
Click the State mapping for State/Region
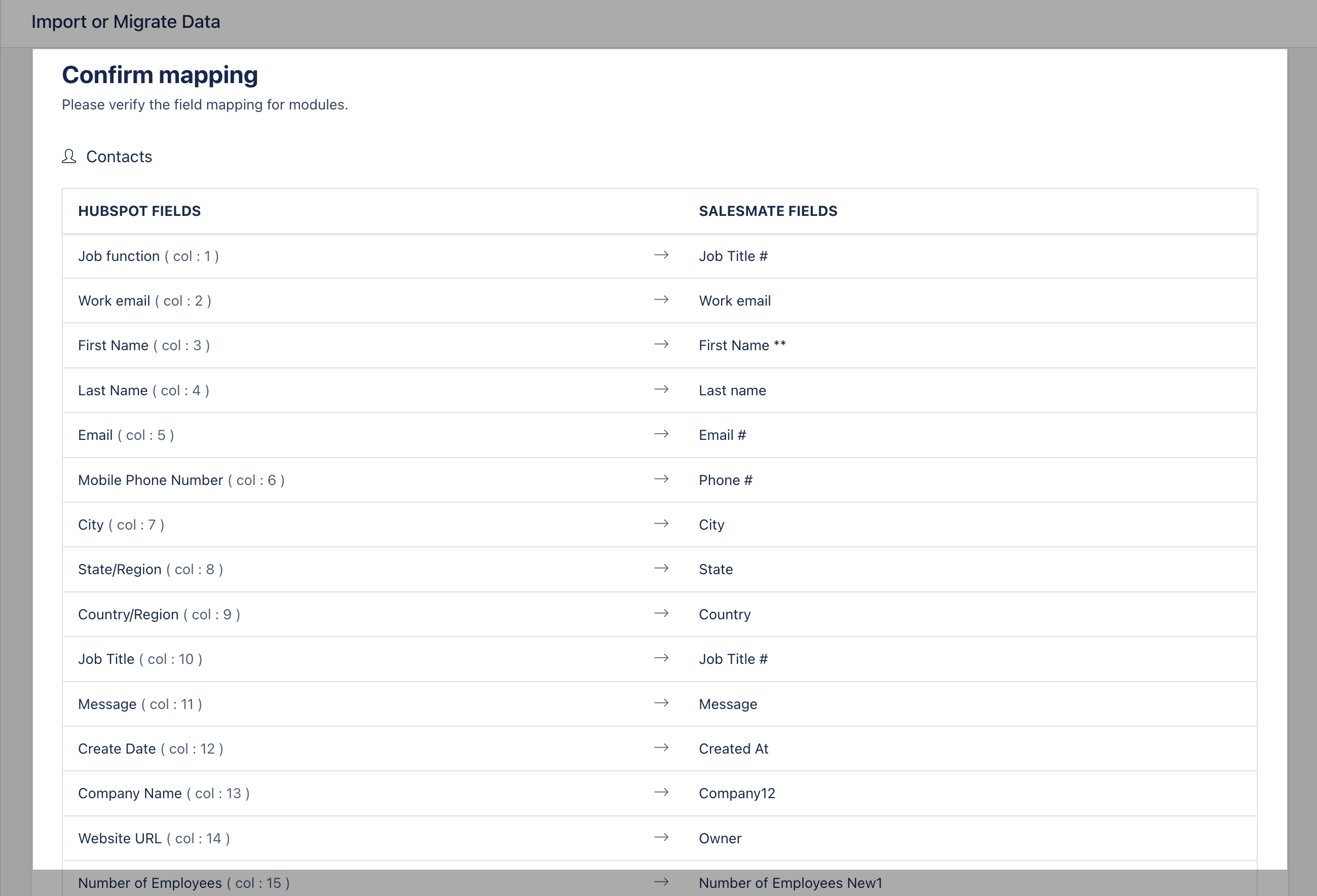click(716, 569)
